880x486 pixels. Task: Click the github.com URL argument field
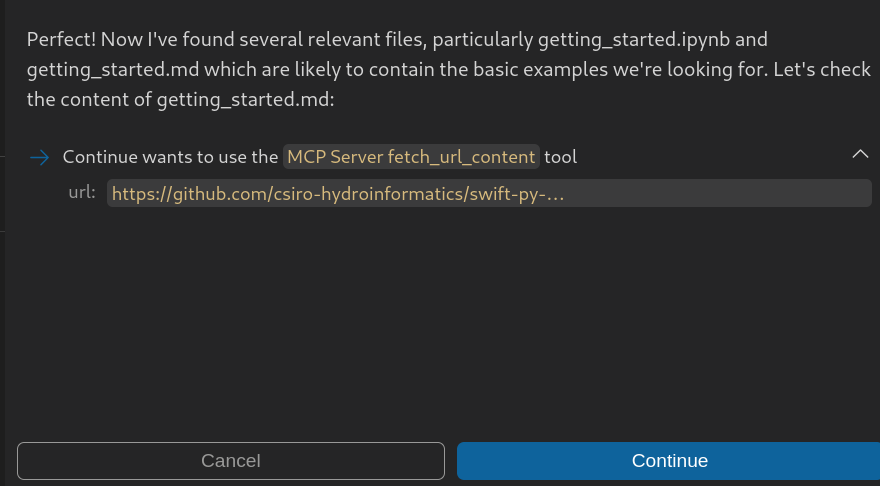pos(338,193)
